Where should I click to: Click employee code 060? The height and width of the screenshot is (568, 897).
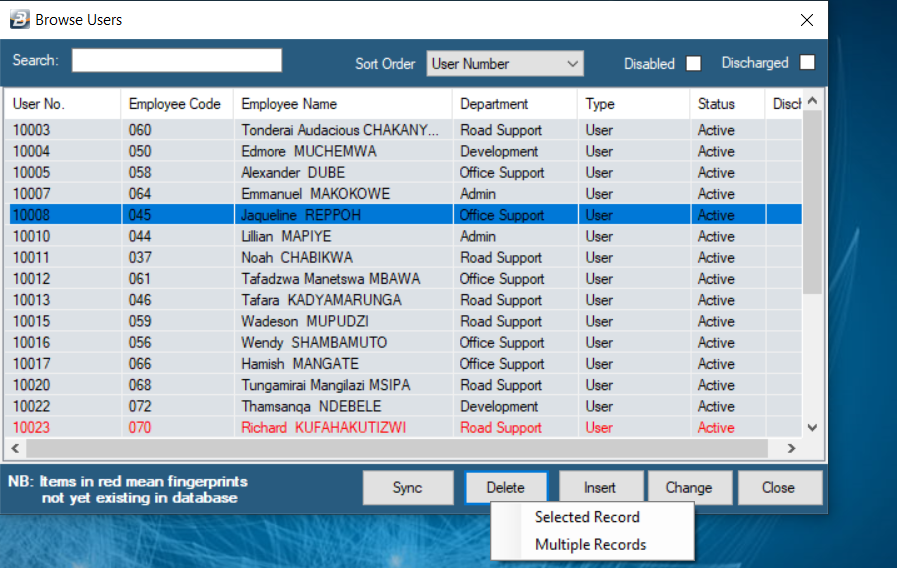(140, 130)
